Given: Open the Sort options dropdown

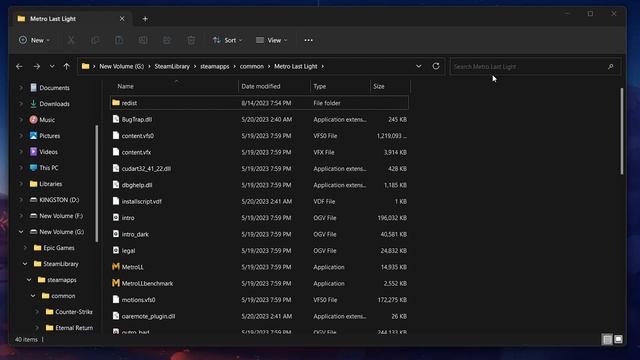Looking at the screenshot, I should 227,40.
